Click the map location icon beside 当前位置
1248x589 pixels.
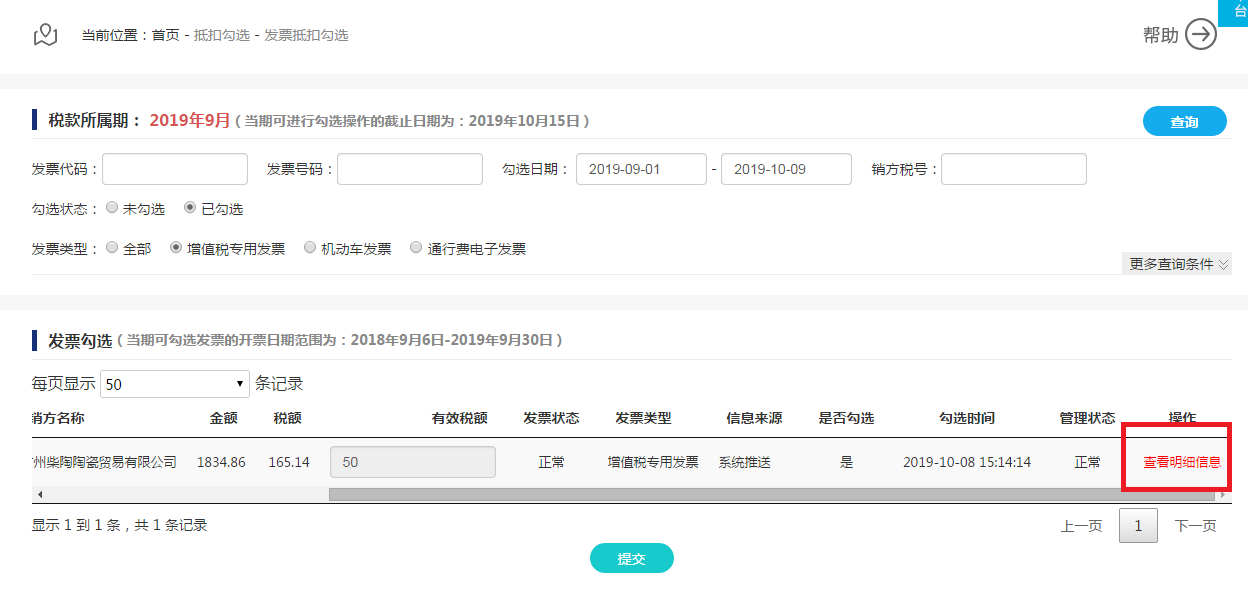(x=46, y=35)
